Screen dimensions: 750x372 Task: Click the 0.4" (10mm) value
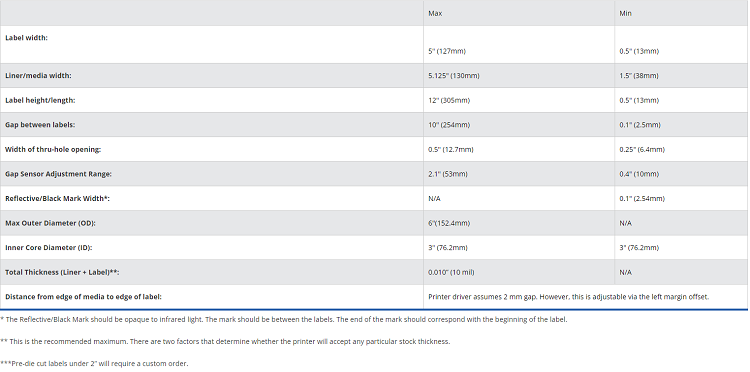(639, 174)
